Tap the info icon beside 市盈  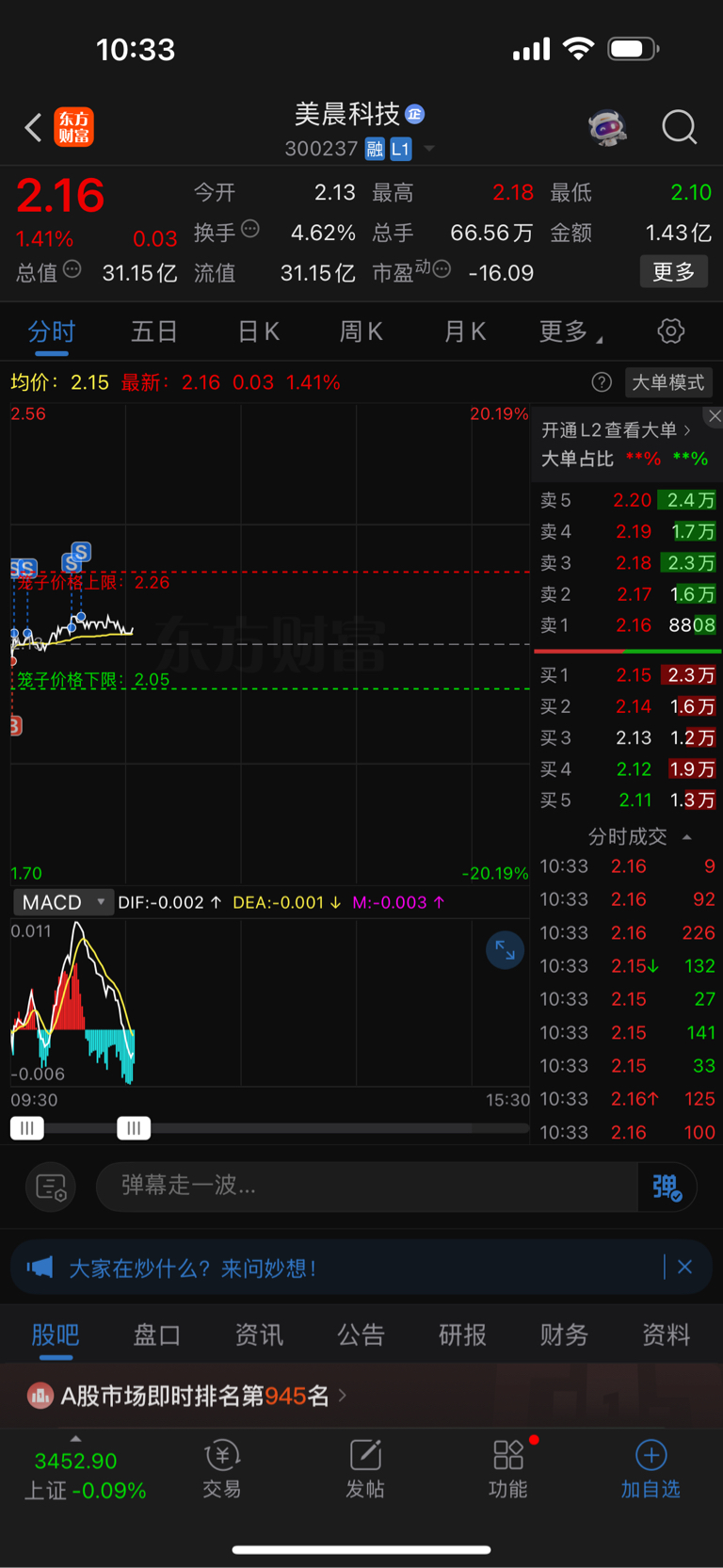point(442,269)
